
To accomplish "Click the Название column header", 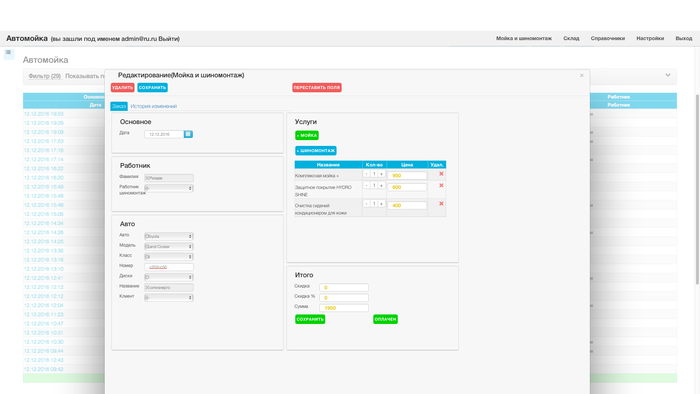I will pos(328,165).
